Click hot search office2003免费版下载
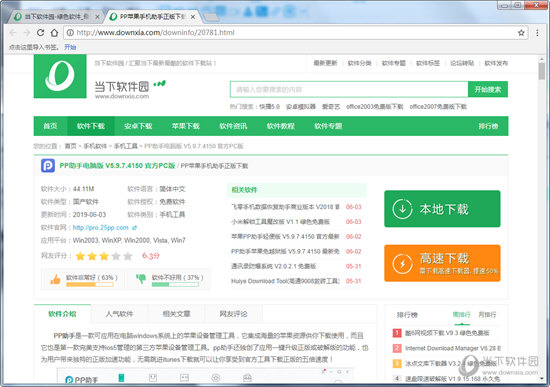The image size is (550, 387). tap(375, 107)
